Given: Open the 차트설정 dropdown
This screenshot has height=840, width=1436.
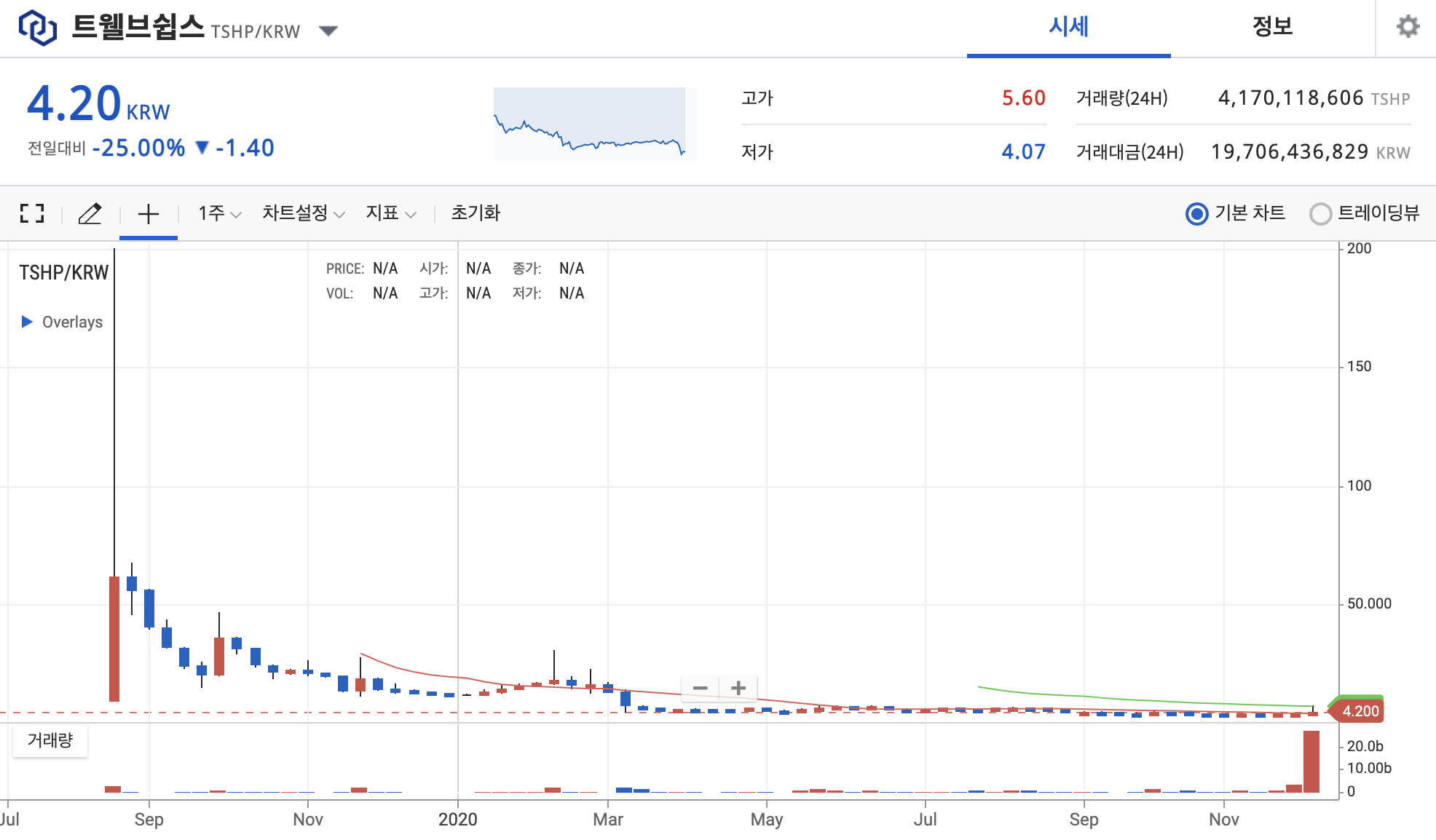Looking at the screenshot, I should pos(303,213).
